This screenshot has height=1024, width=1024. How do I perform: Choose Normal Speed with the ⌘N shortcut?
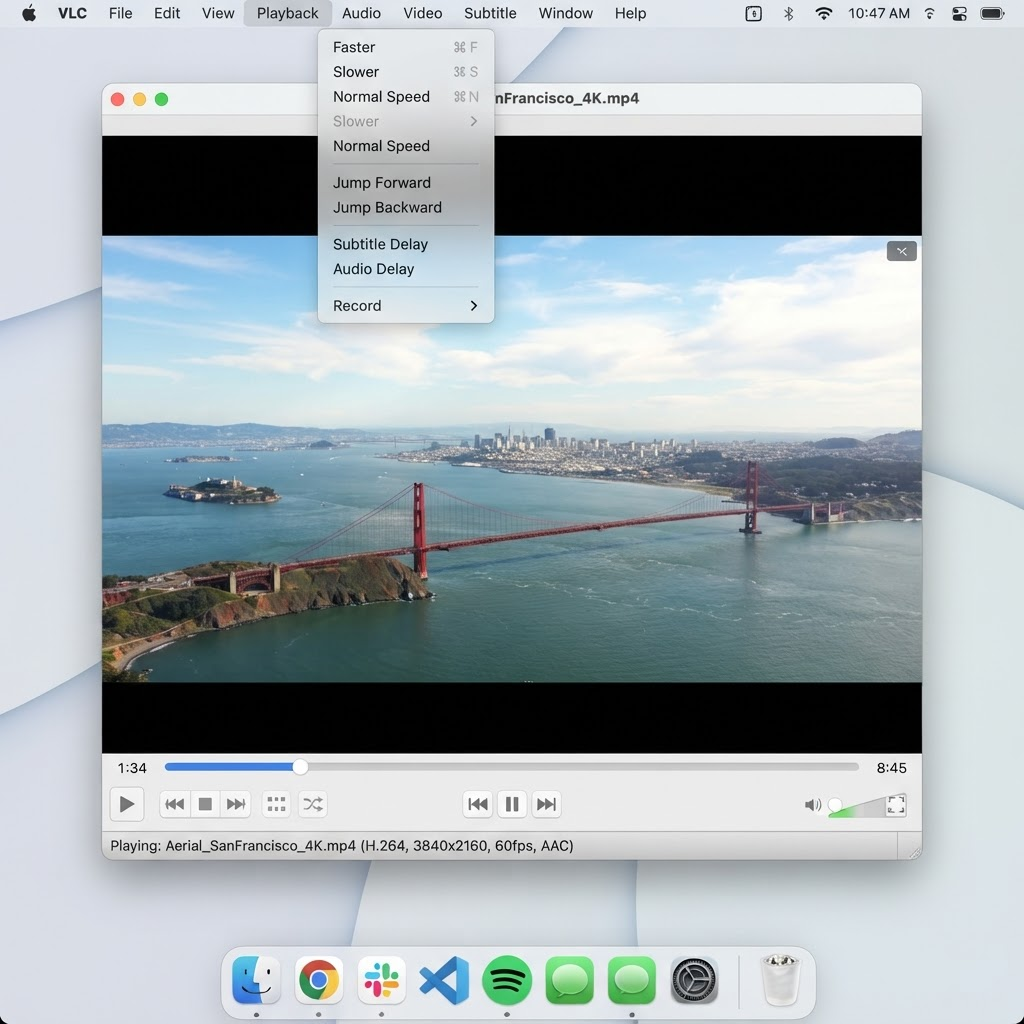pos(406,97)
